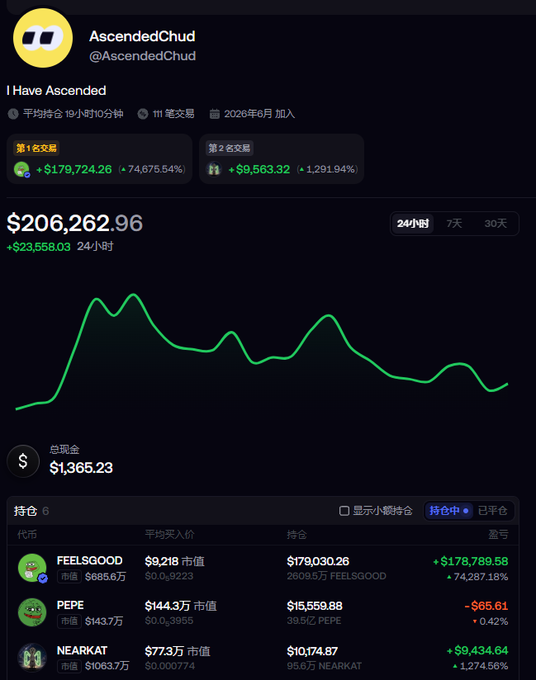The width and height of the screenshot is (536, 680).
Task: Open the NEARKAT token icon
Action: (x=32, y=657)
